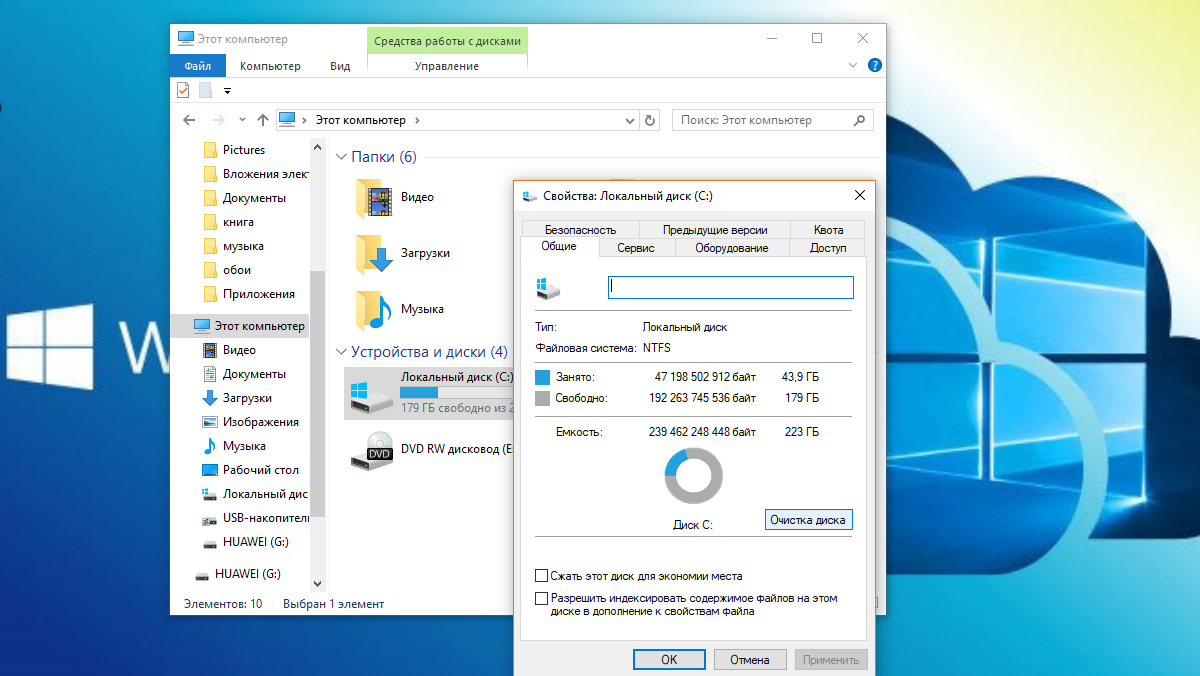Click the Up arrow navigation icon
This screenshot has height=676, width=1200.
[x=263, y=120]
